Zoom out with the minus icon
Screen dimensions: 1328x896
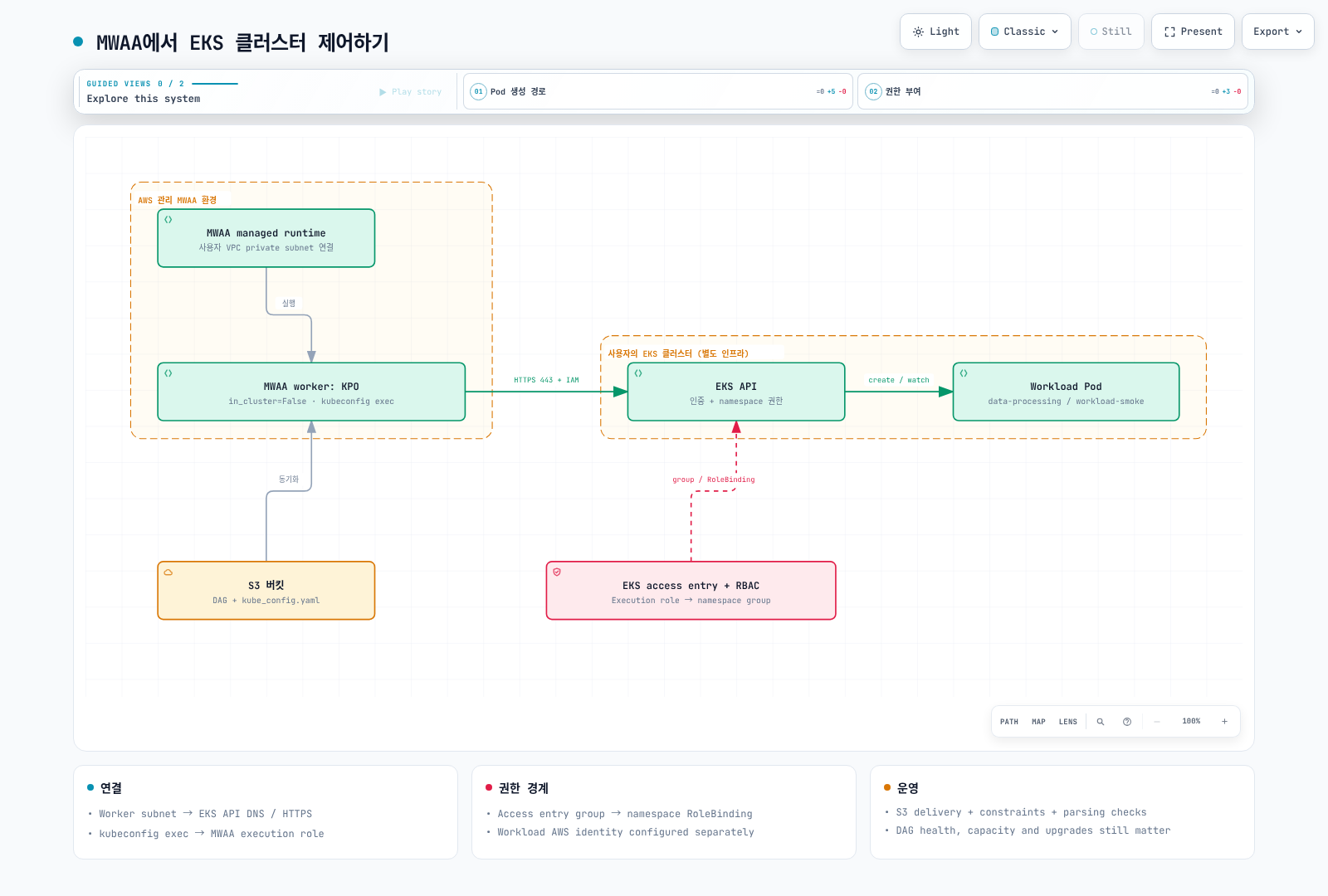[1156, 722]
